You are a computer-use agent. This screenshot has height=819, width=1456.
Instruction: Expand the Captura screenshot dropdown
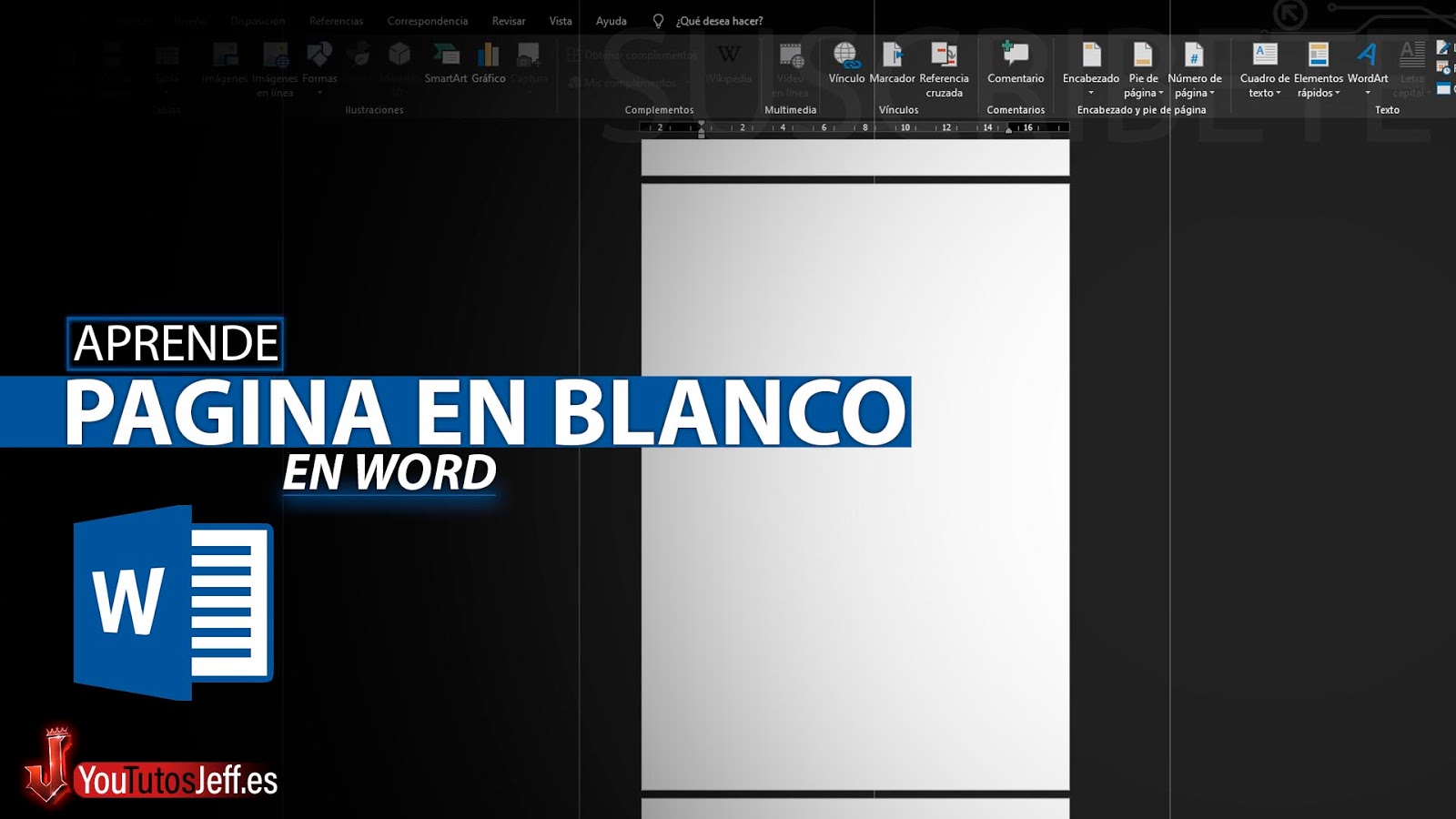(x=530, y=70)
